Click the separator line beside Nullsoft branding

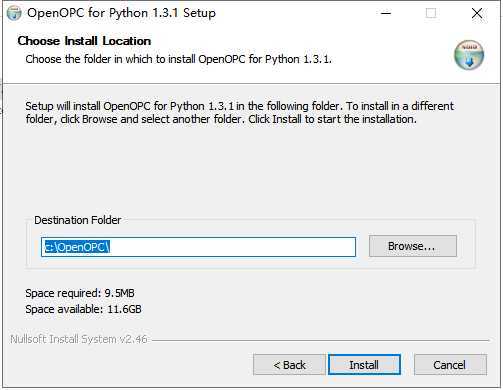coord(320,340)
